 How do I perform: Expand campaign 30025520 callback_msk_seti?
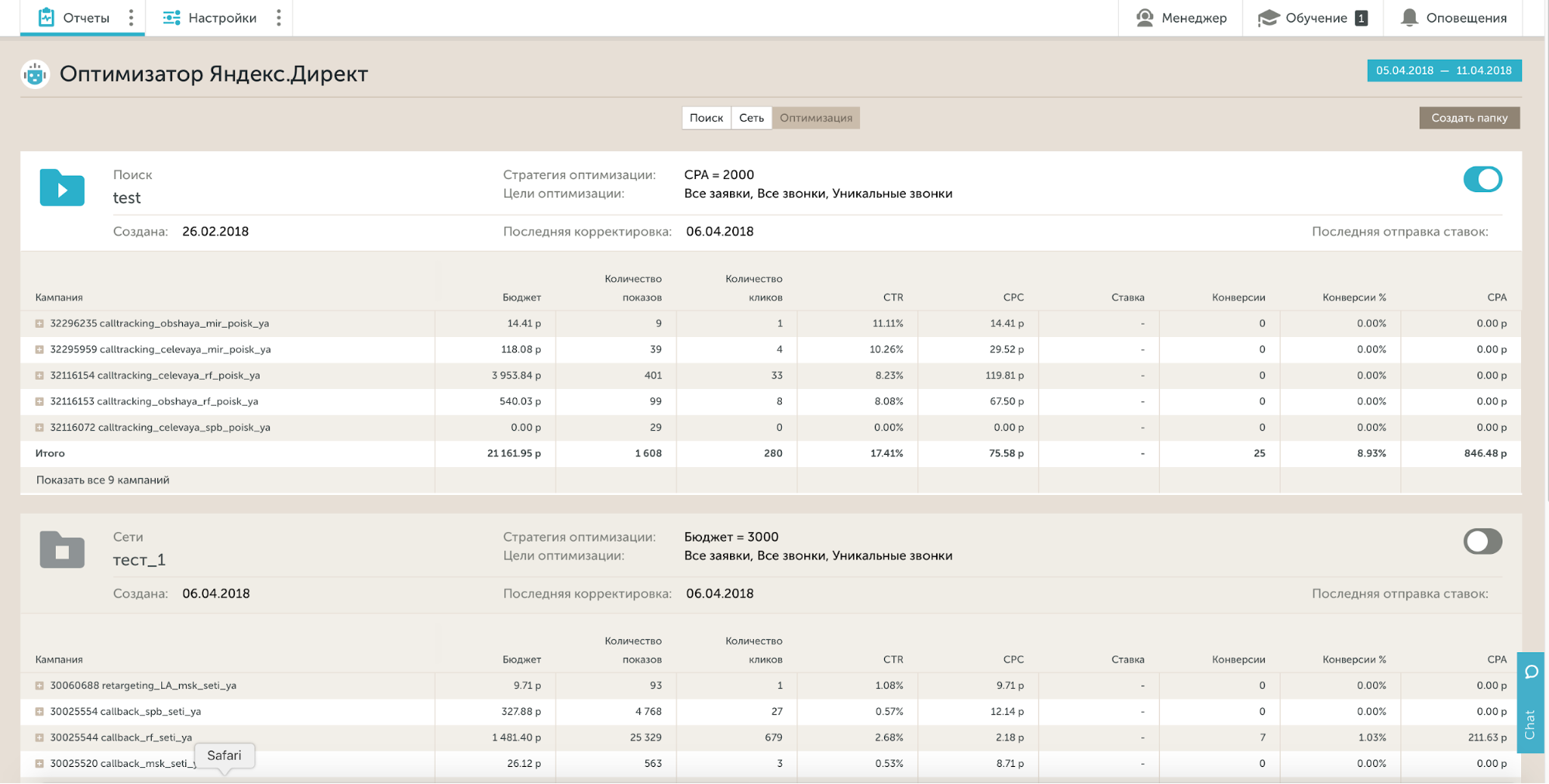(40, 763)
